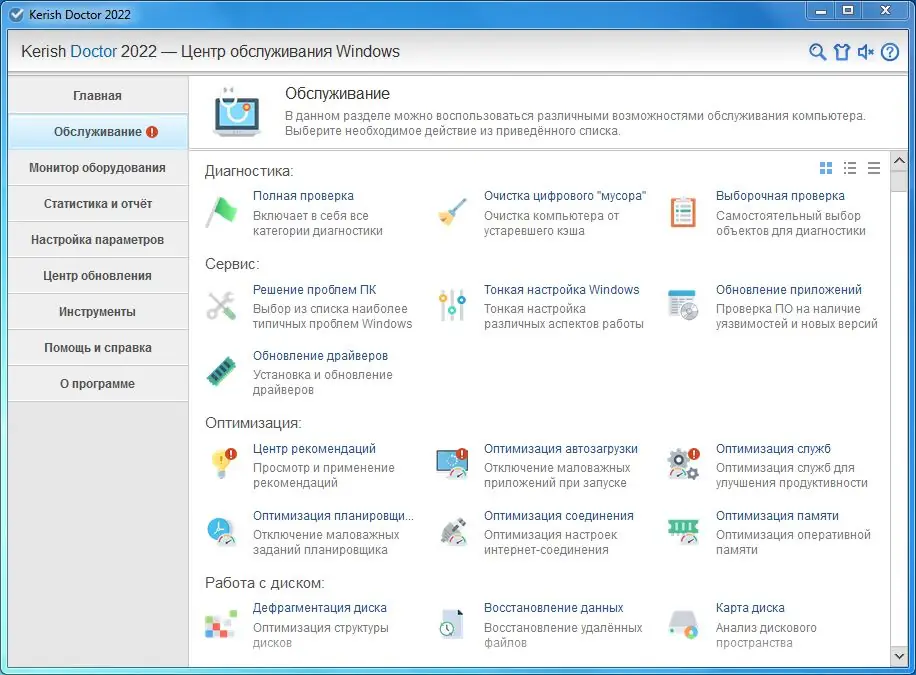Image resolution: width=916 pixels, height=675 pixels.
Task: Open the Инструменты section
Action: (98, 311)
